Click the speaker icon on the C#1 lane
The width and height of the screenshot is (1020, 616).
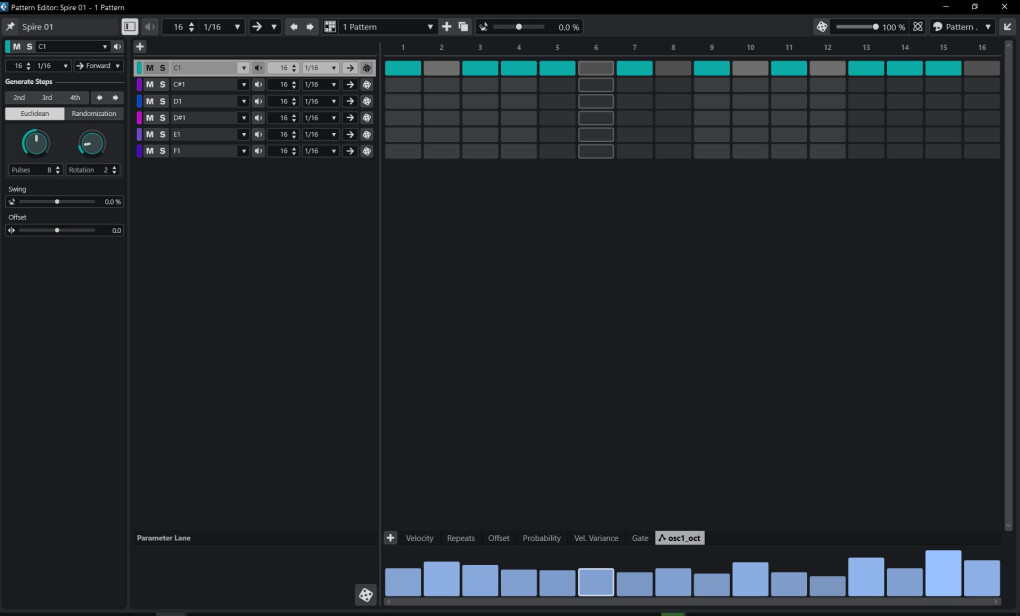click(258, 85)
